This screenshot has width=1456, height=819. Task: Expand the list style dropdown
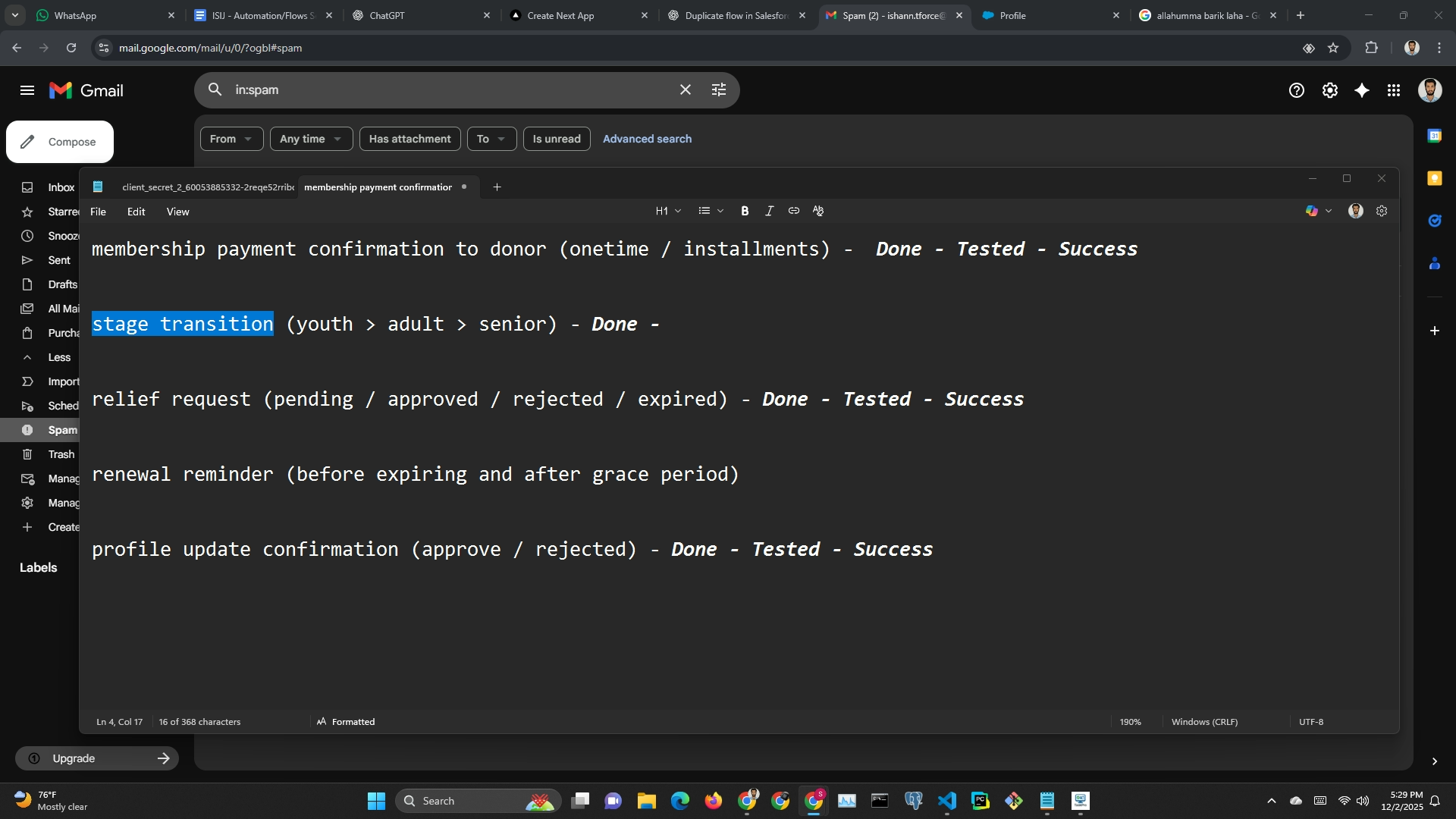(x=711, y=212)
